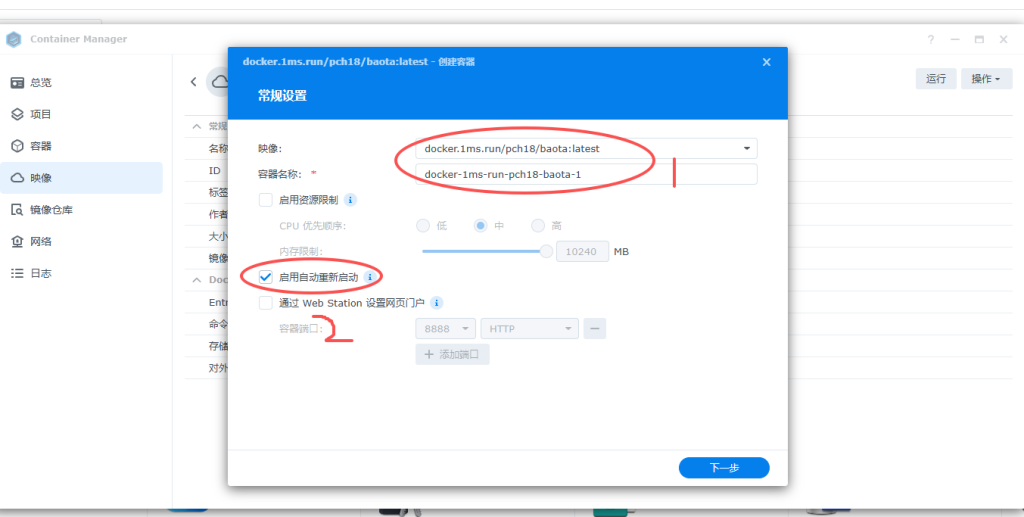
Task: Open the 操作 action dropdown button
Action: tap(986, 79)
